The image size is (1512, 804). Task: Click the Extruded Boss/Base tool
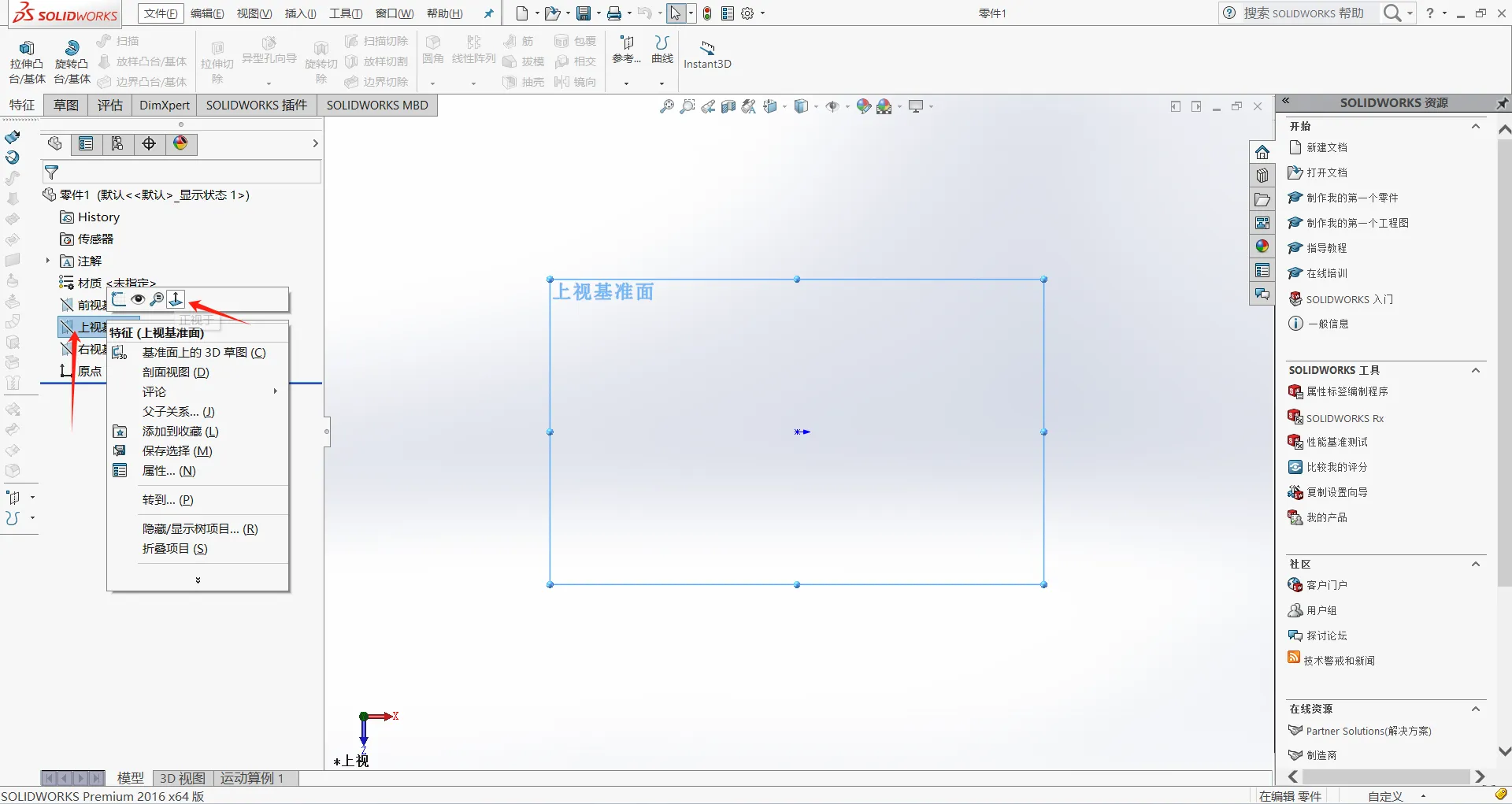pyautogui.click(x=27, y=61)
